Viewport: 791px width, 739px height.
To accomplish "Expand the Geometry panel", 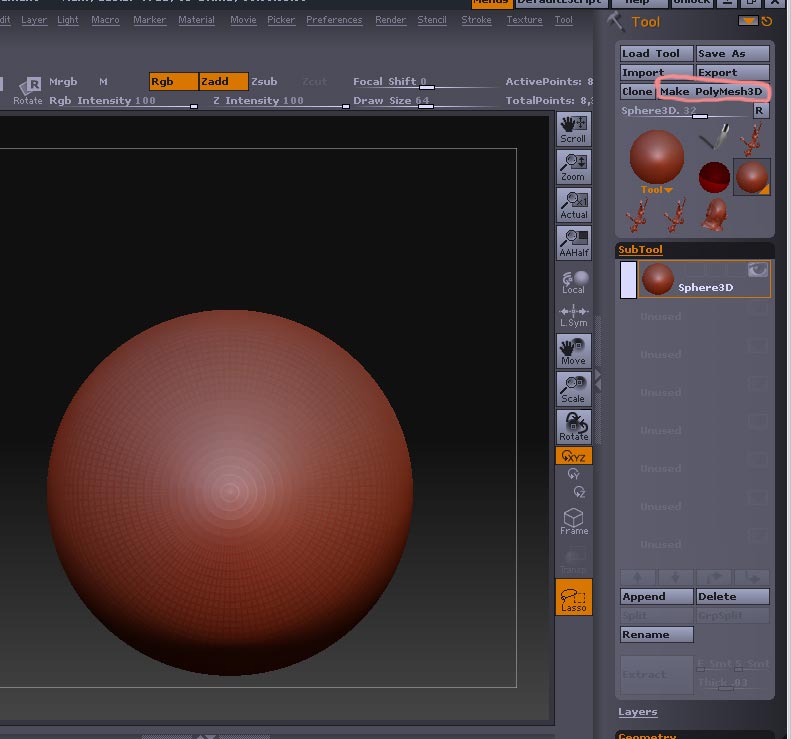I will [647, 736].
